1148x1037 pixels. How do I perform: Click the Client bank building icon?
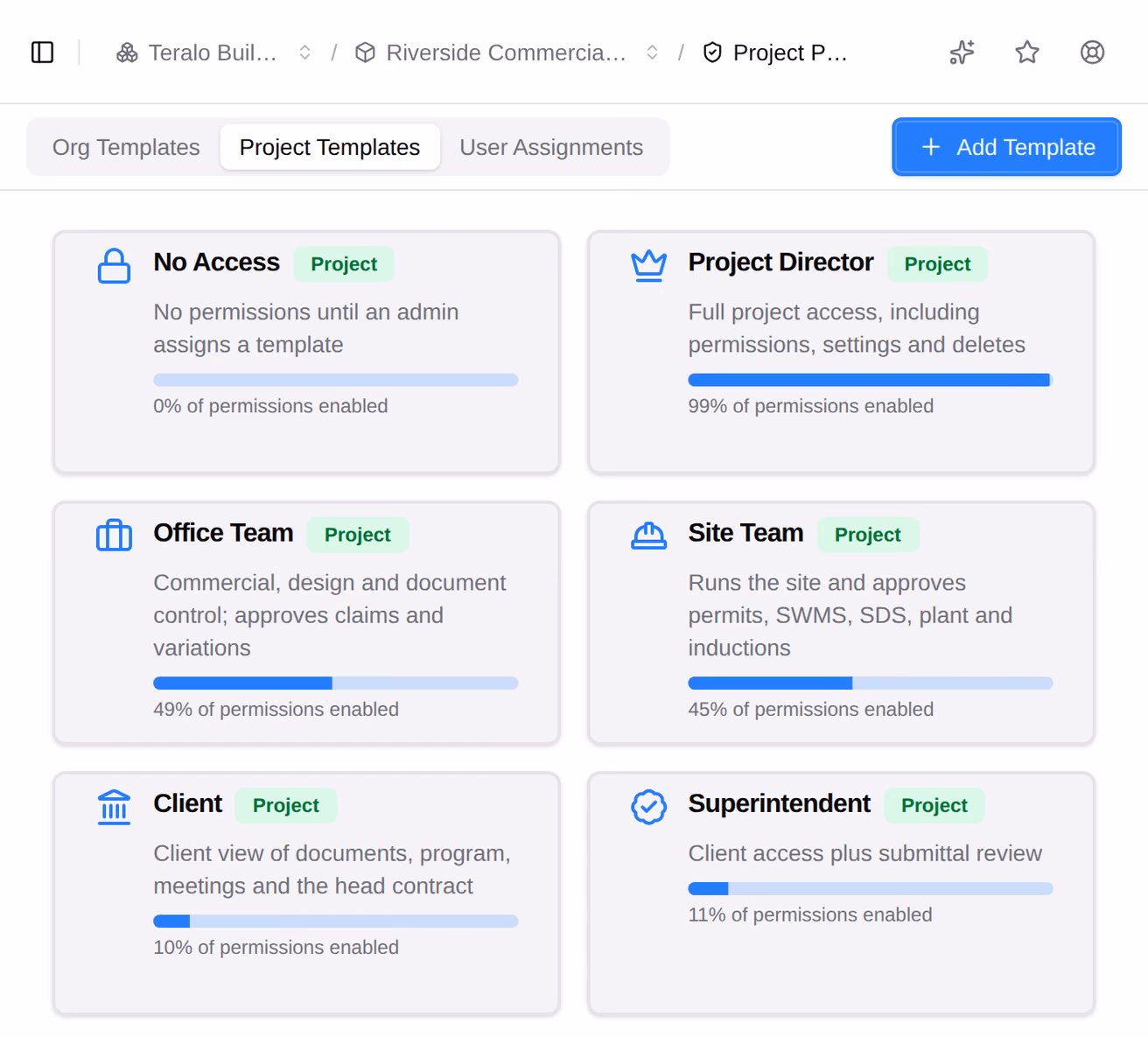coord(114,807)
